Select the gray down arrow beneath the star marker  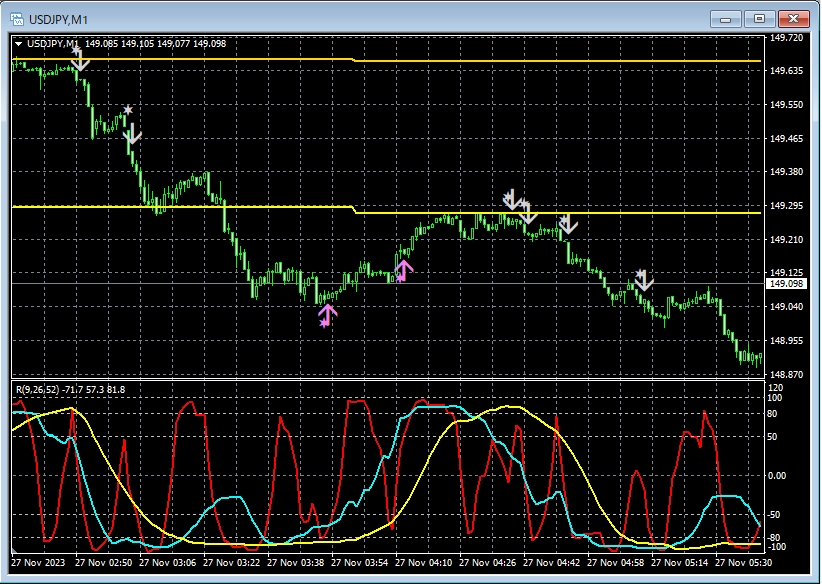click(x=132, y=134)
